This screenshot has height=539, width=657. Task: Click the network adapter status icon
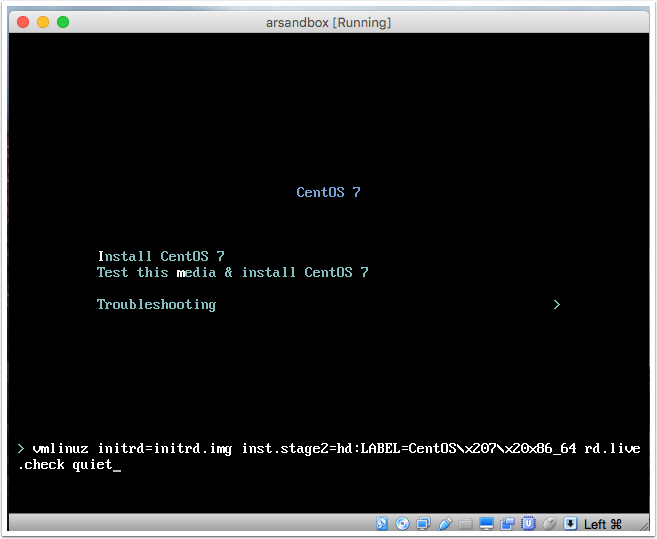(x=424, y=523)
